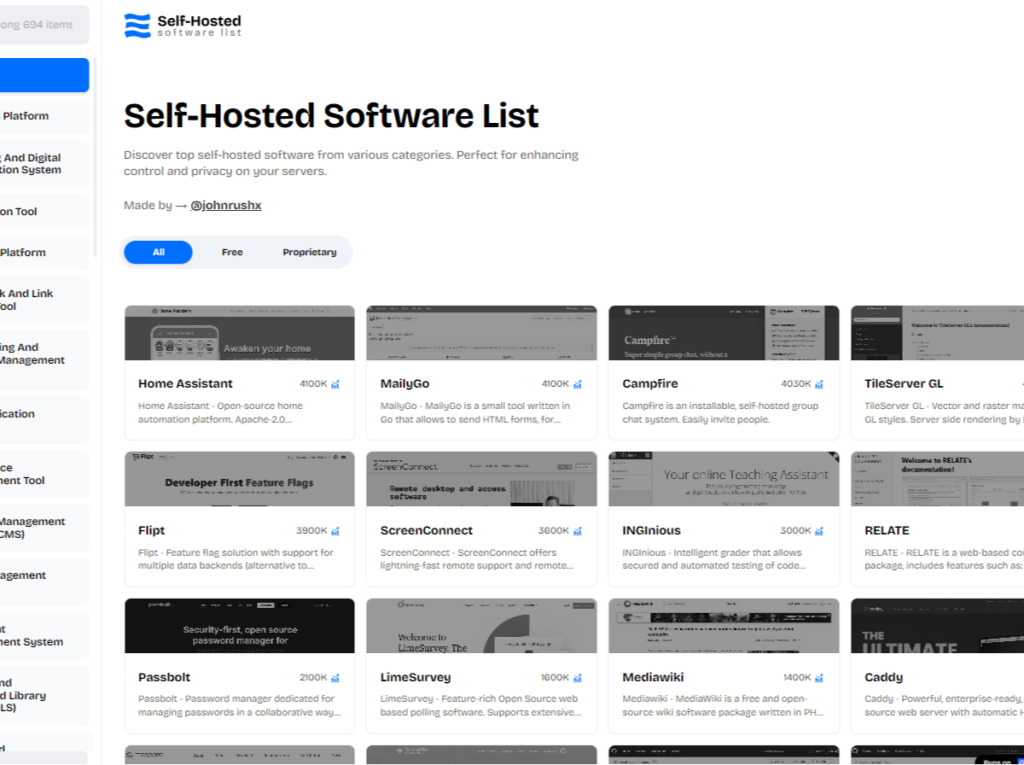Open the TileServer GL card title
Viewport: 1024px width, 765px height.
pos(904,383)
